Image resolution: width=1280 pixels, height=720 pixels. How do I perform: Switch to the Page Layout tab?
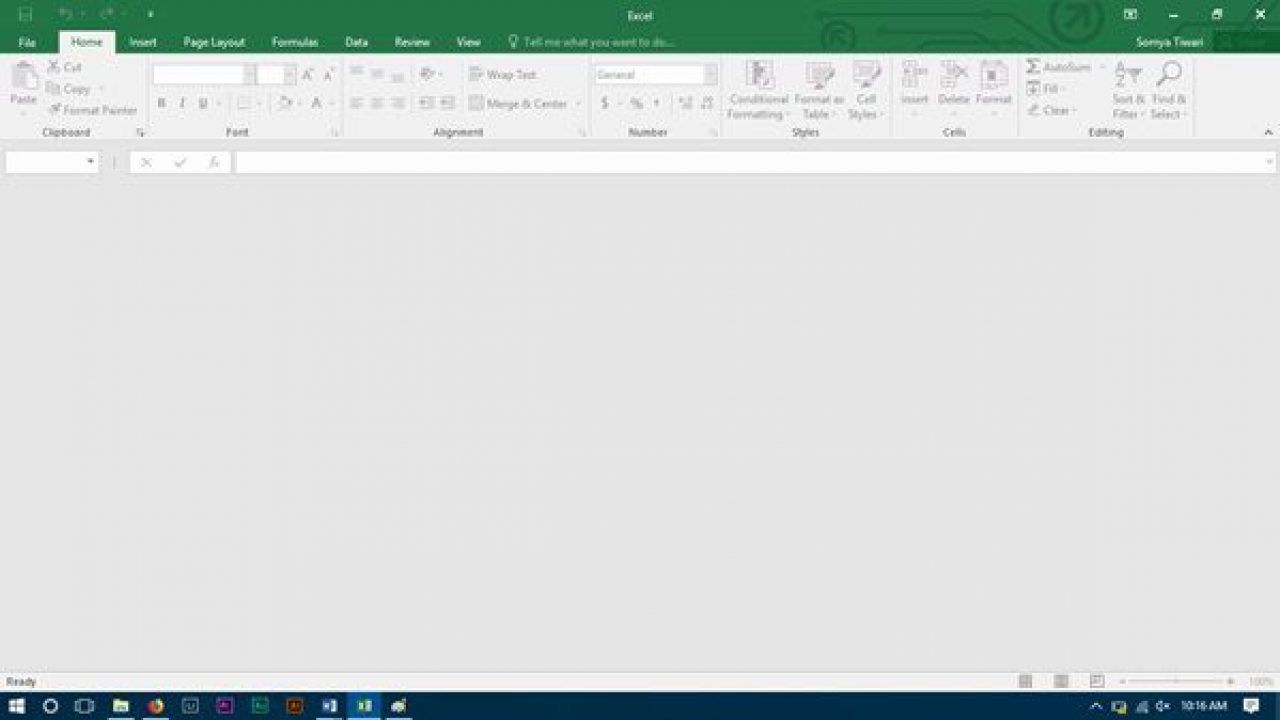click(x=214, y=42)
